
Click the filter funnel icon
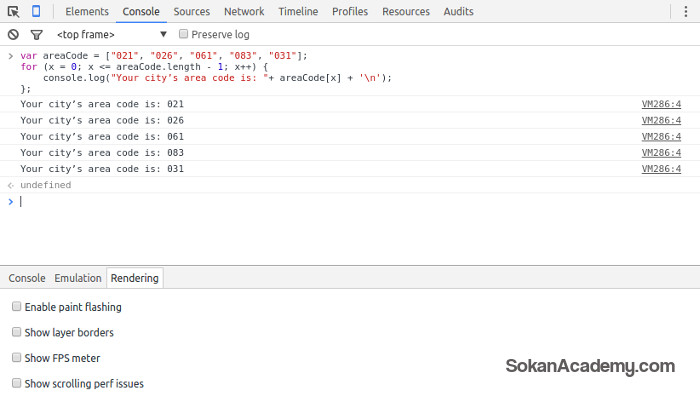pos(36,34)
